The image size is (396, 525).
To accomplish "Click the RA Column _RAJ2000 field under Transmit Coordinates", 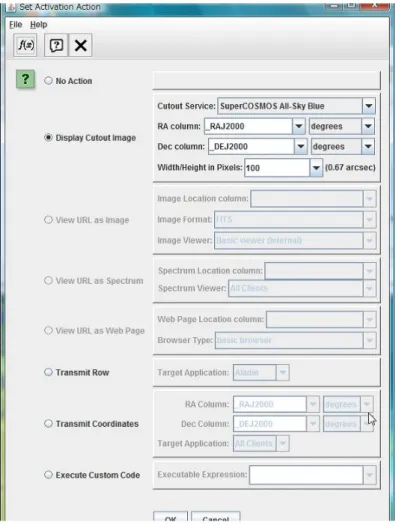I will tap(270, 404).
